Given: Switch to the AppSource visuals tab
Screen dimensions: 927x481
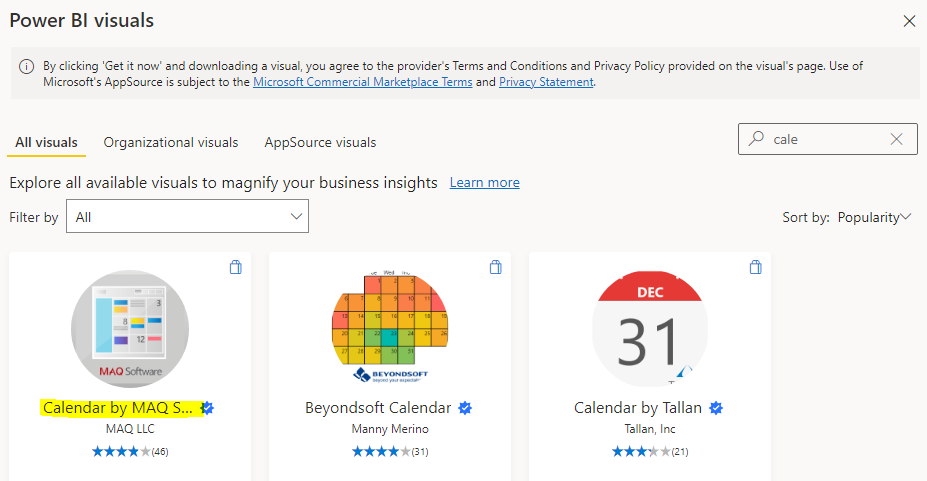Looking at the screenshot, I should (320, 142).
